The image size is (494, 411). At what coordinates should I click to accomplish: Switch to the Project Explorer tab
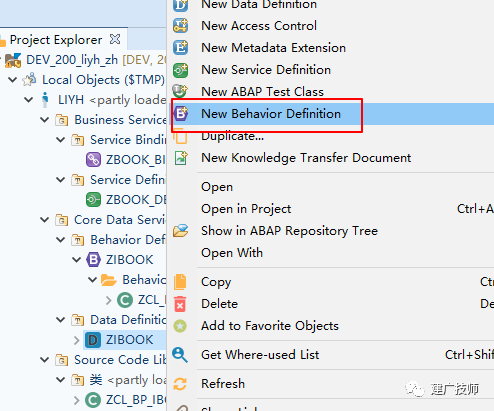pyautogui.click(x=56, y=40)
